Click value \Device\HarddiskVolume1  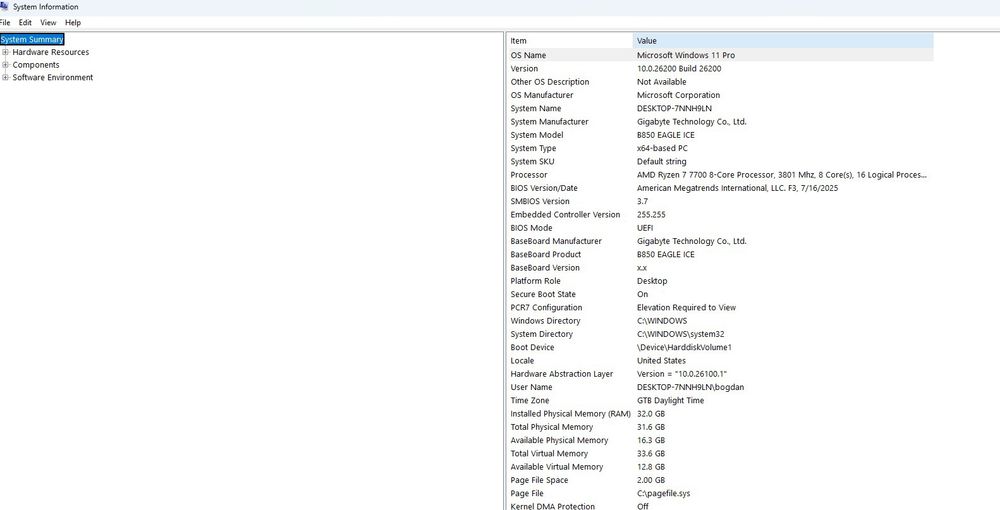[x=684, y=347]
